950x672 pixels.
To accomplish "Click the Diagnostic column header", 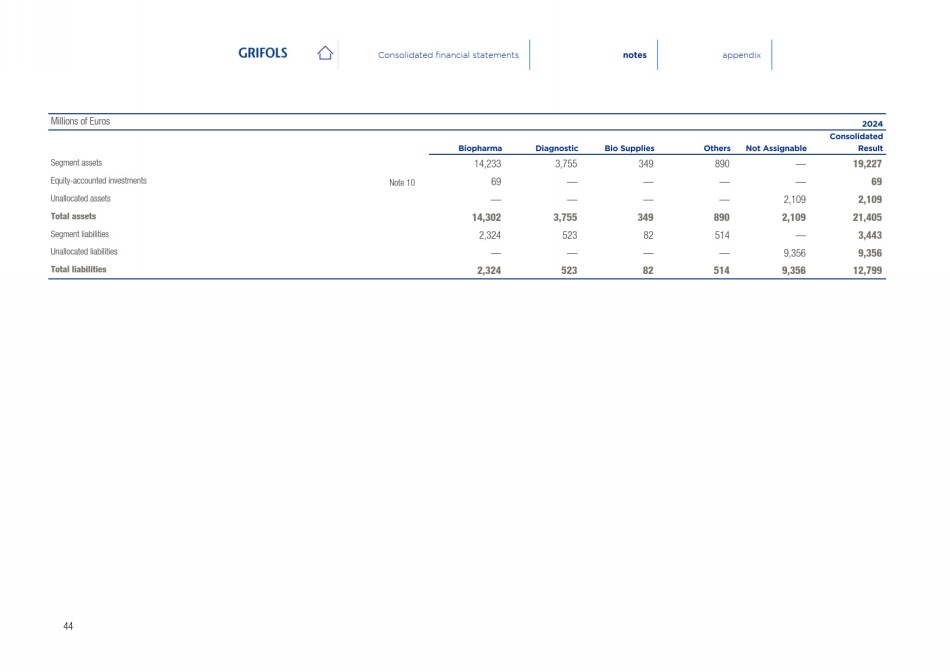I will [557, 148].
